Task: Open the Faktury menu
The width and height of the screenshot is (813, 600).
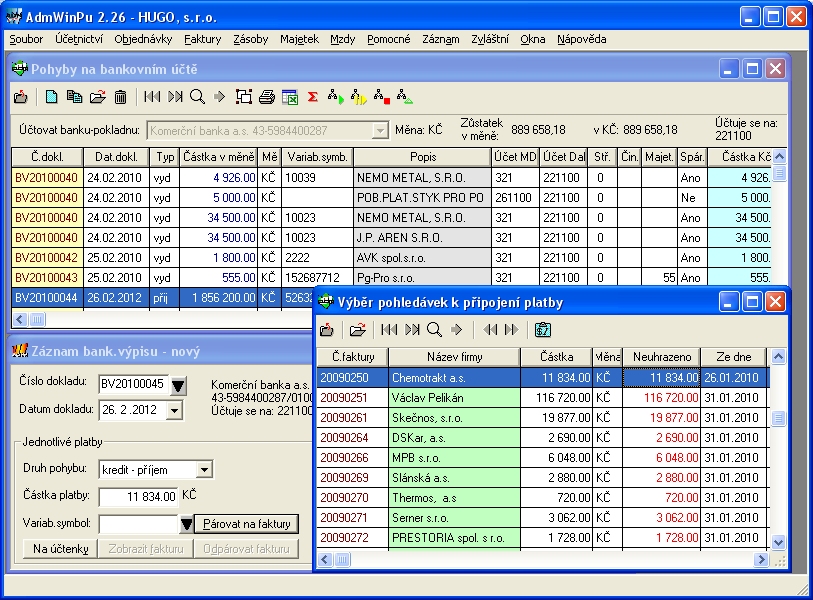Action: pos(202,39)
